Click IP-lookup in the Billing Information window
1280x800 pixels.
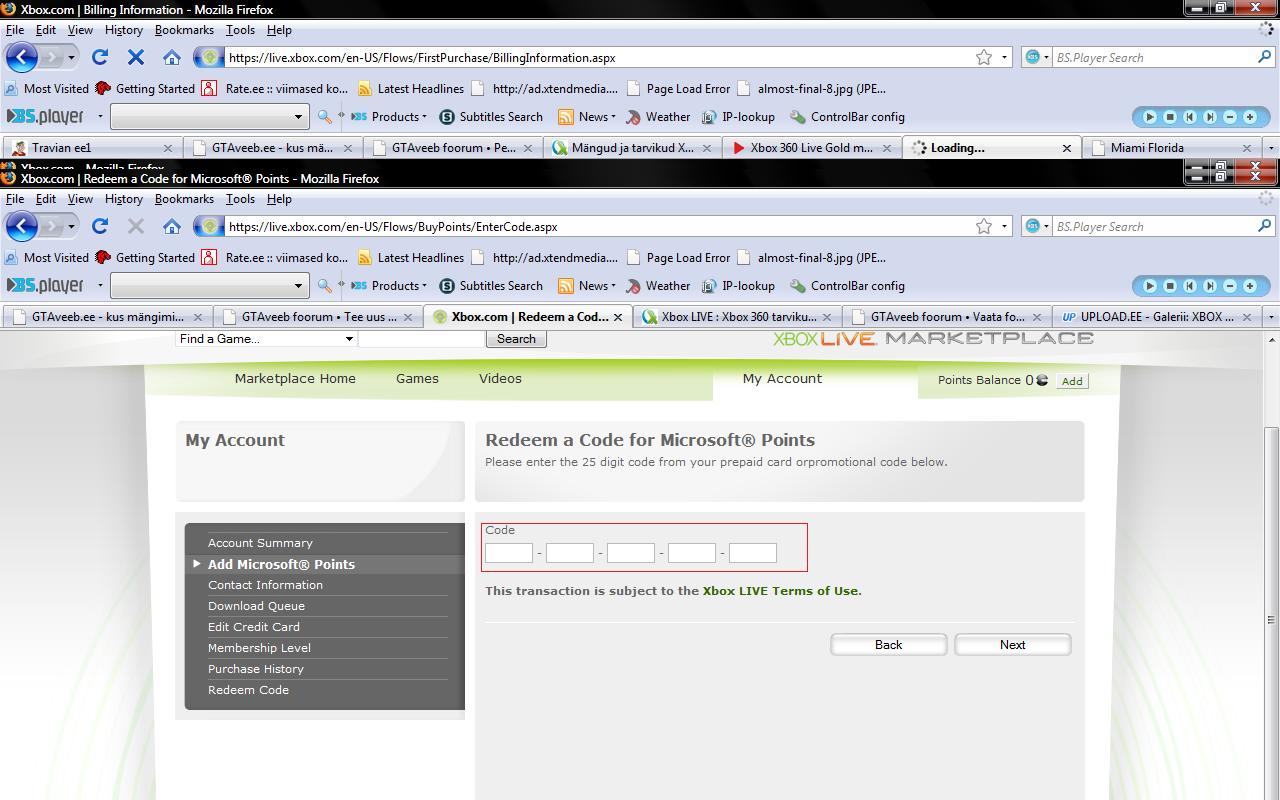coord(738,117)
